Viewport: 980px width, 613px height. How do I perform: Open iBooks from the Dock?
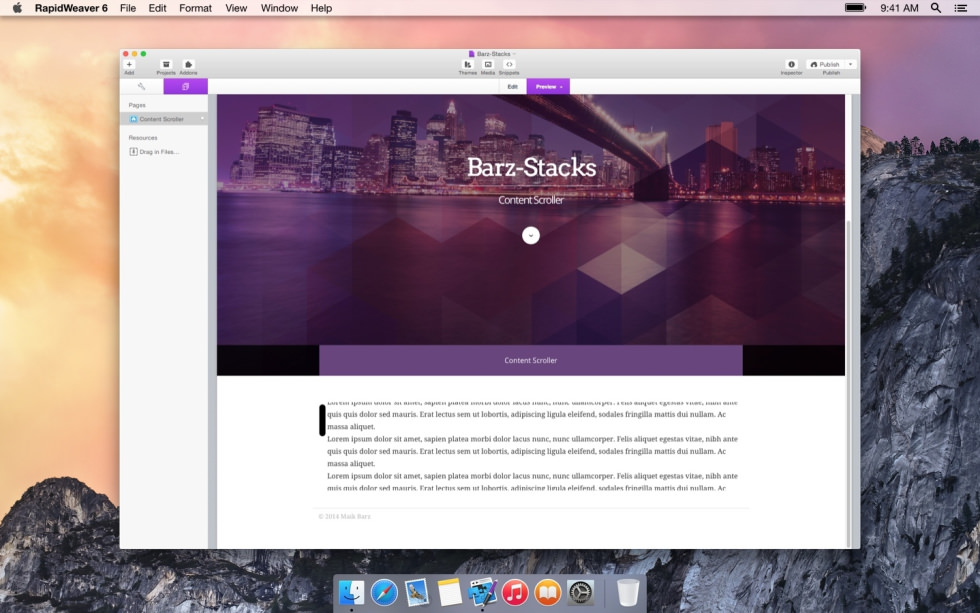tap(548, 592)
